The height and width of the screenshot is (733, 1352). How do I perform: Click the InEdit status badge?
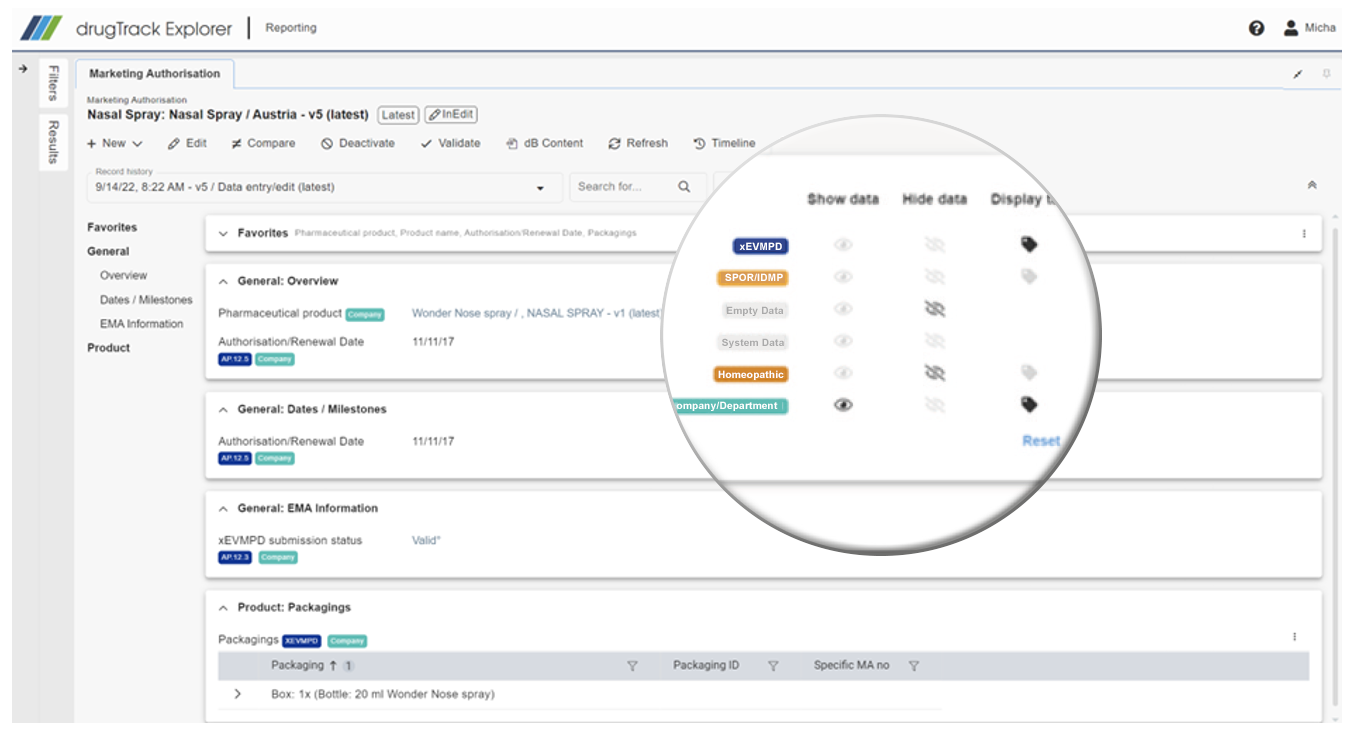pos(450,114)
